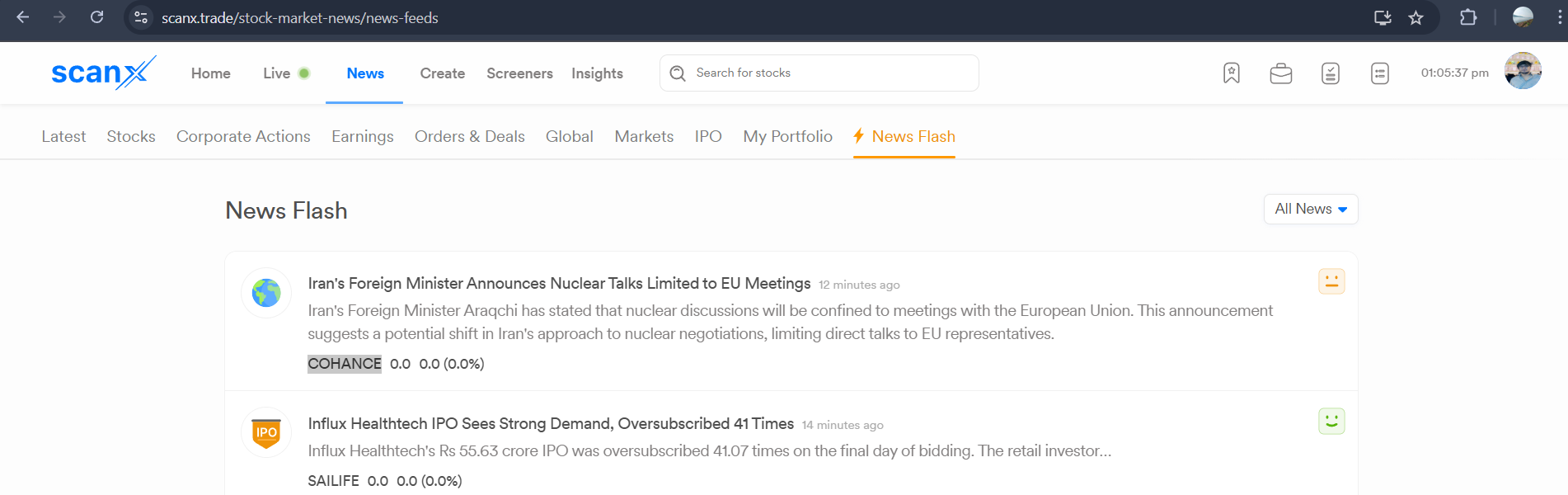Expand the All News filter dropdown
This screenshot has height=495, width=1568.
click(x=1311, y=209)
